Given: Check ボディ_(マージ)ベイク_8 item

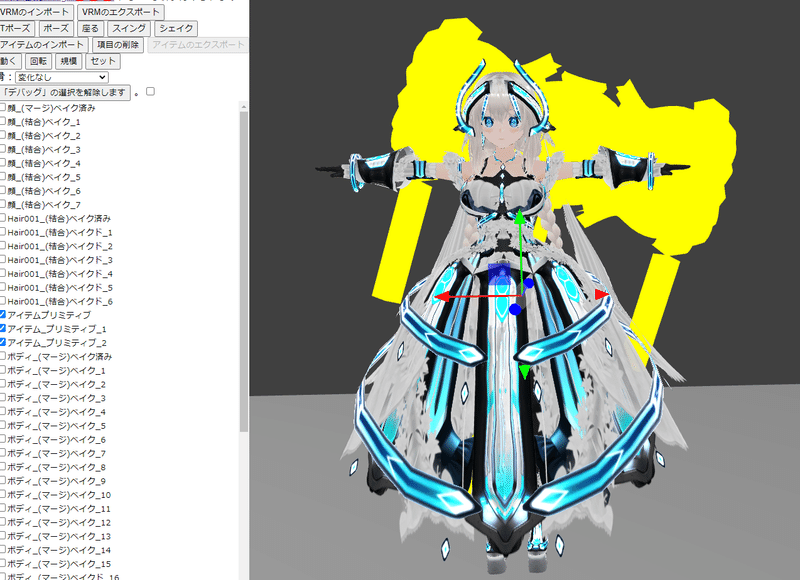Looking at the screenshot, I should tap(3, 466).
